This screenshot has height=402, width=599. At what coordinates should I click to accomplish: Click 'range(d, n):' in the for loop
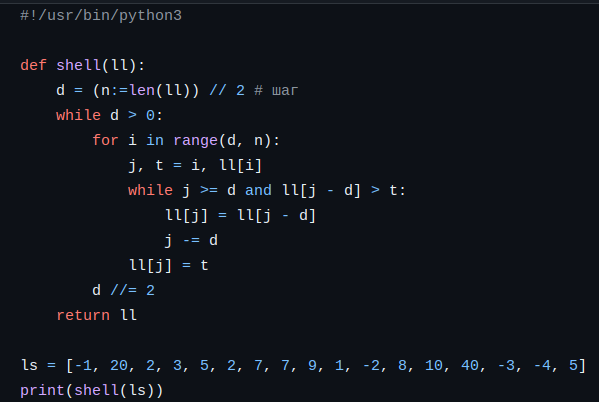pyautogui.click(x=227, y=141)
